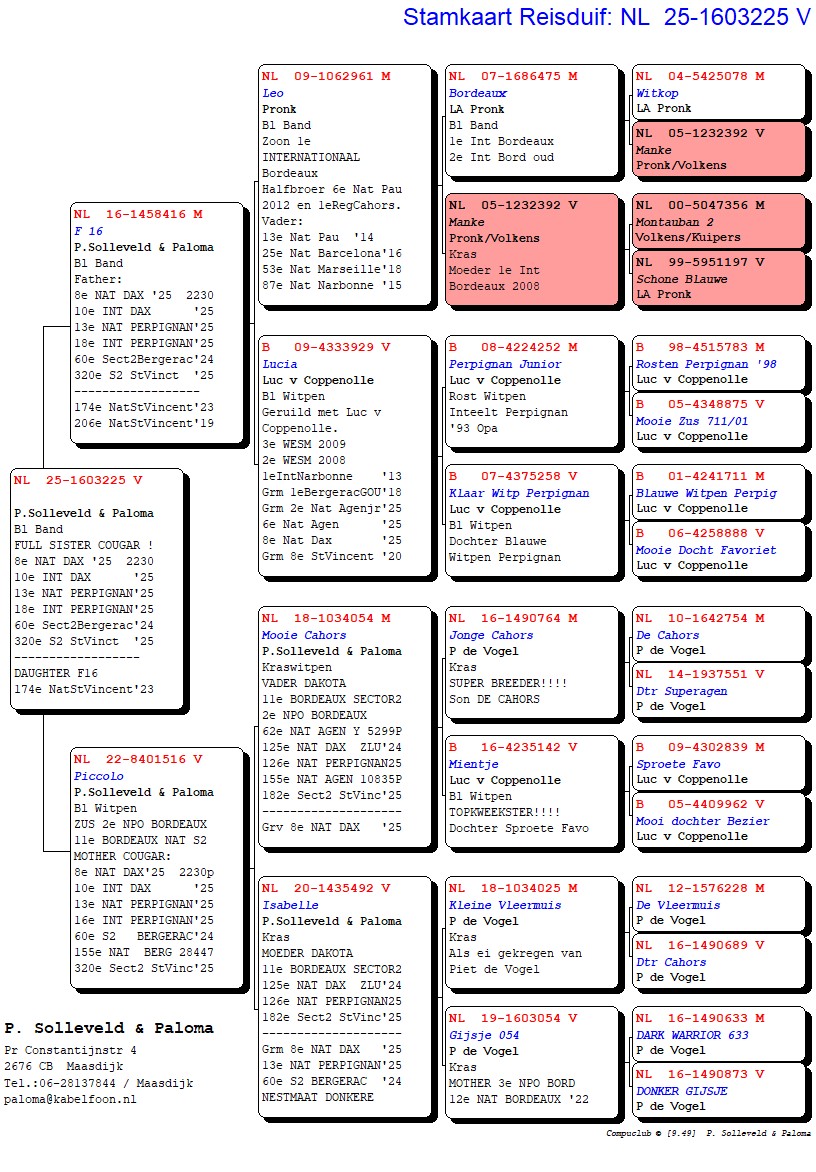The height and width of the screenshot is (1172, 816).
Task: Click ring number NL 07-1686475 M
Action: pyautogui.click(x=512, y=76)
